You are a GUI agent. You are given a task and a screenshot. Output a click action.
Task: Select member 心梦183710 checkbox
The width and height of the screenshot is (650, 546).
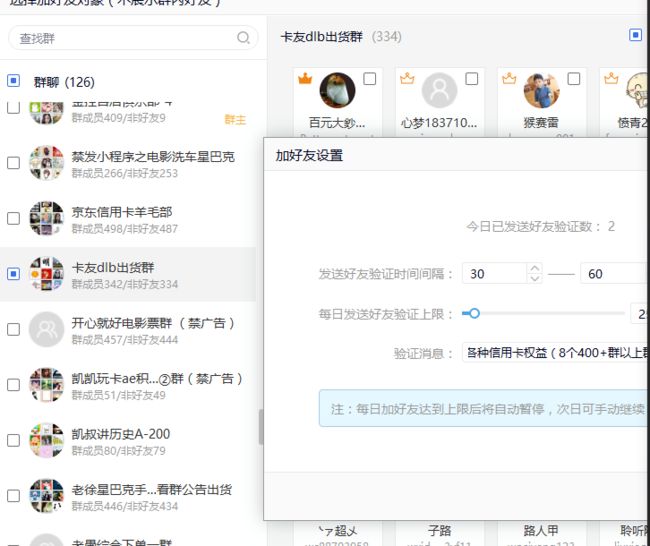471,78
